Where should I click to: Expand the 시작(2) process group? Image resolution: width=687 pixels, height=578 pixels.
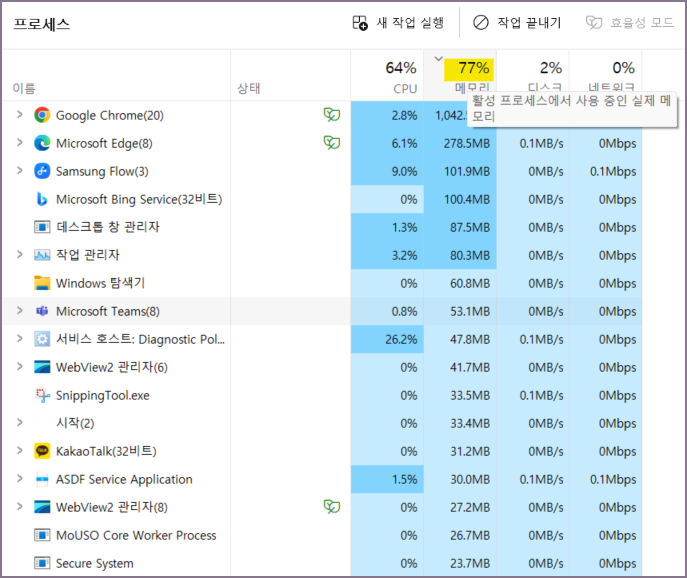[19, 422]
